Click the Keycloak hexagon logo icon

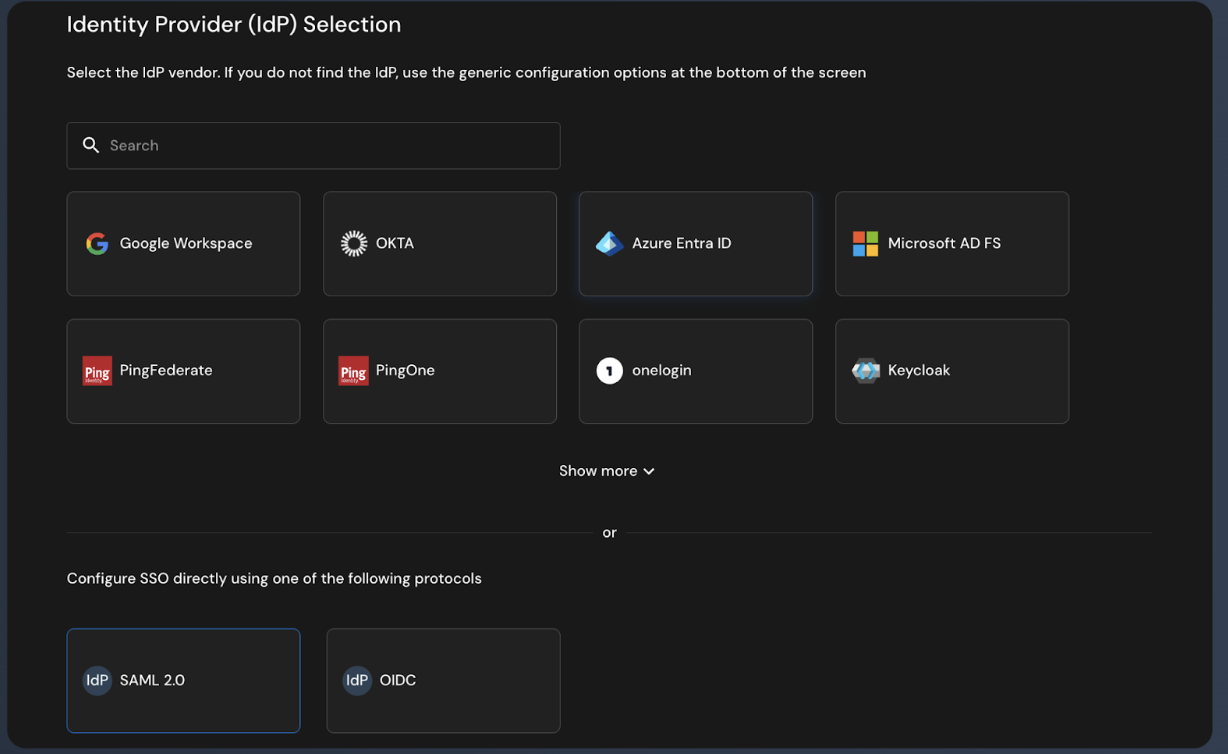click(x=866, y=371)
